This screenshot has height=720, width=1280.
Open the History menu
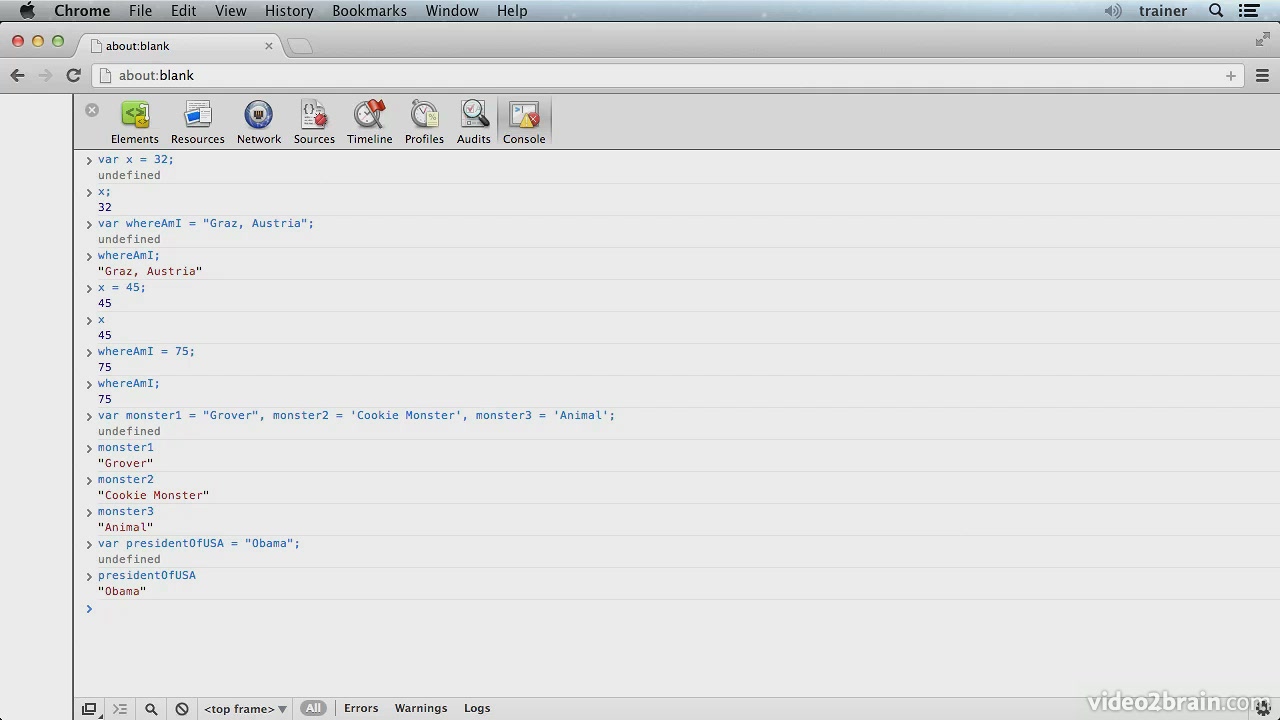pos(289,11)
